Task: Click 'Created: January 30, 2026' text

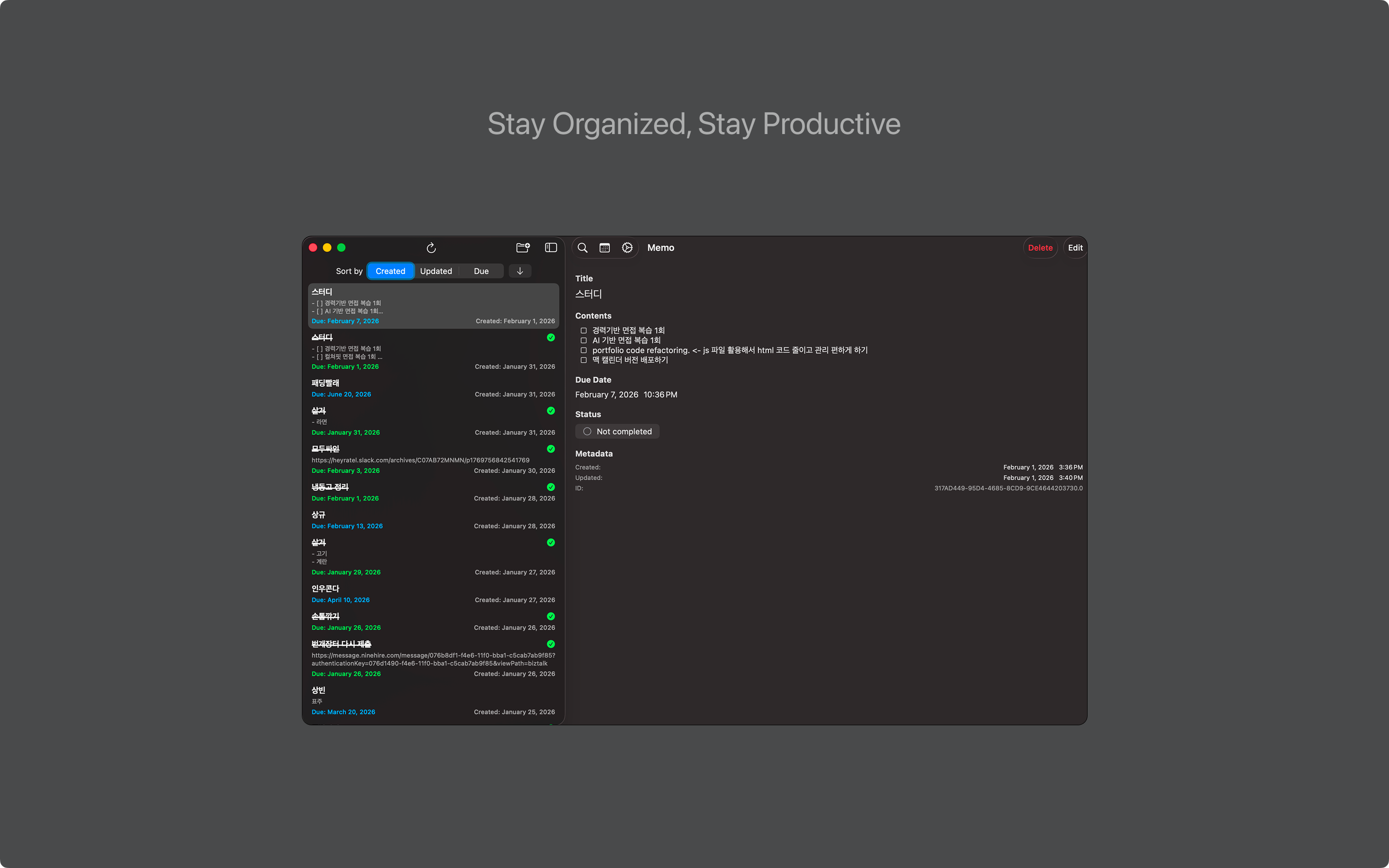Action: [x=514, y=471]
